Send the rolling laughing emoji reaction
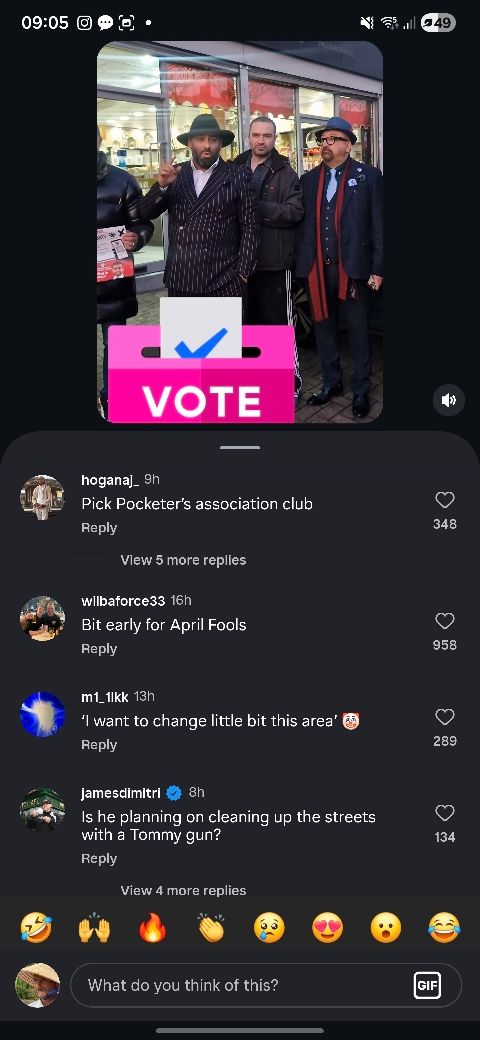 click(x=36, y=928)
